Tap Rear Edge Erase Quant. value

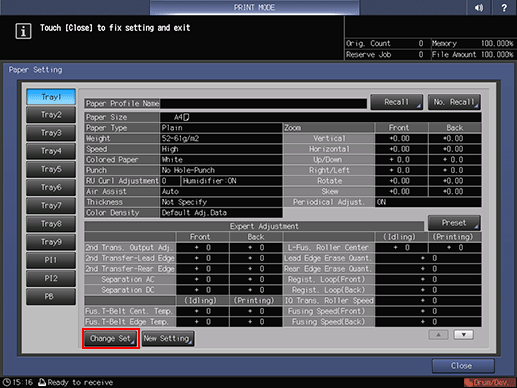point(428,269)
